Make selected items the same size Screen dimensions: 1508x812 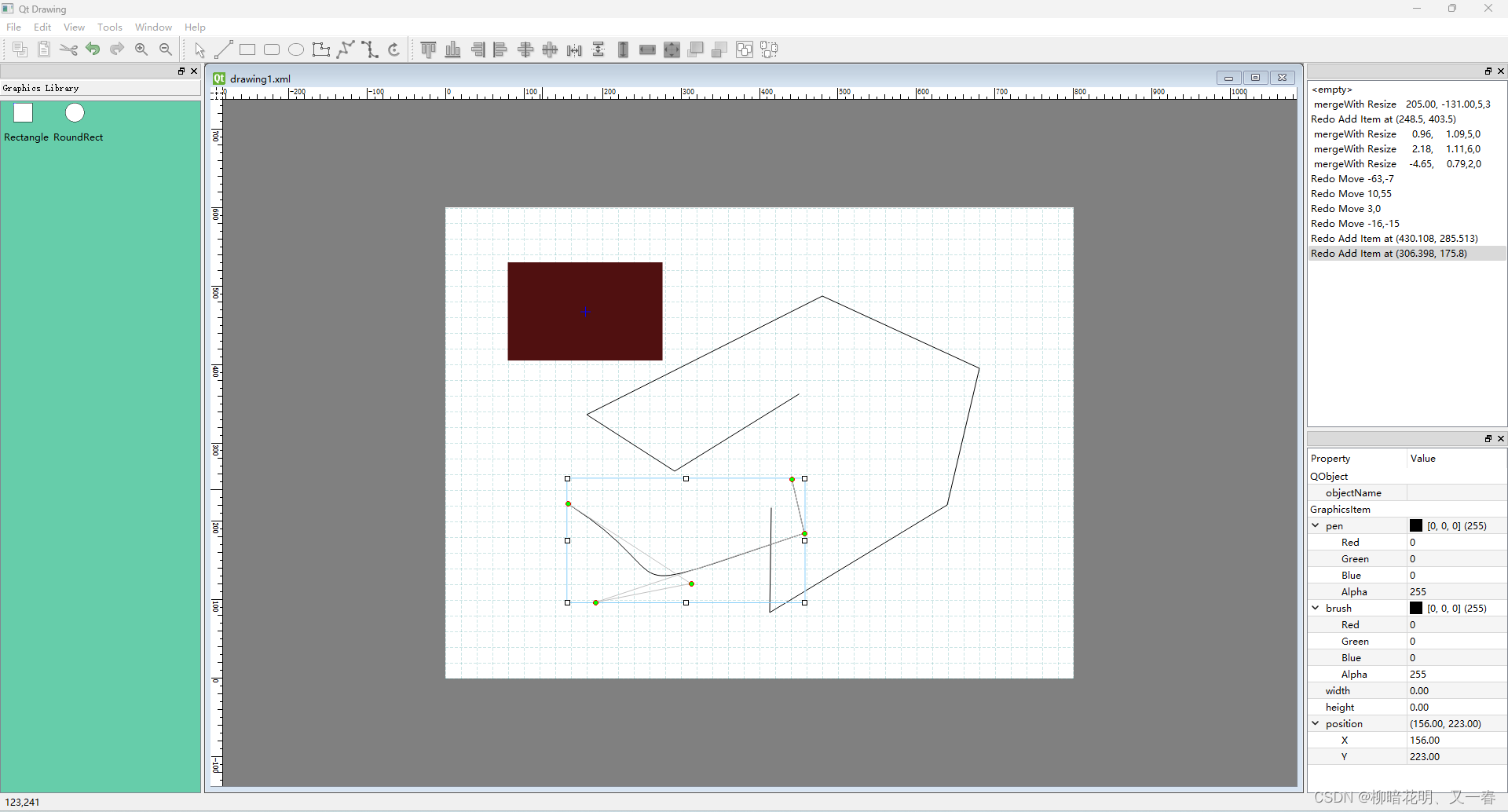pyautogui.click(x=672, y=49)
